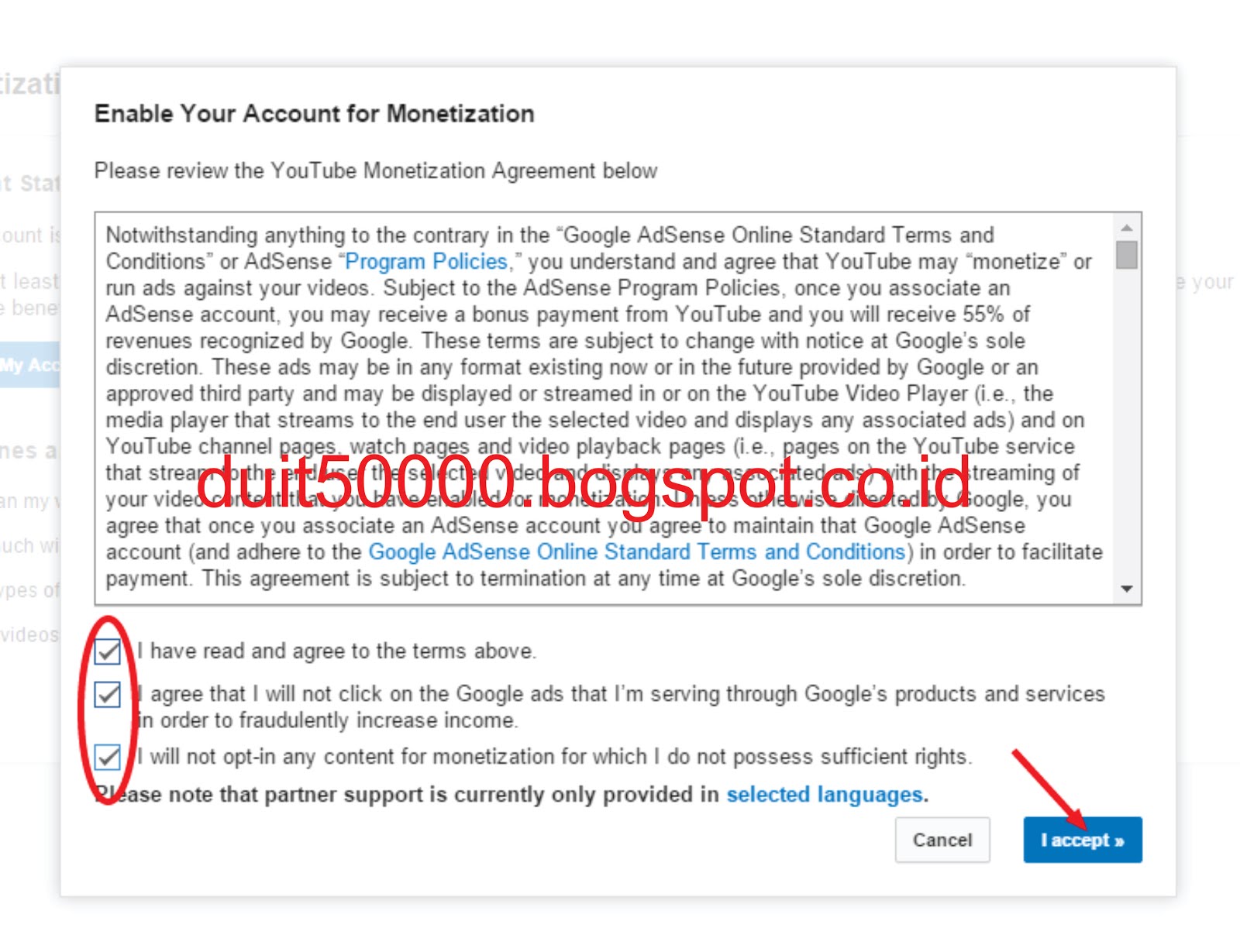Toggle the 'will not click on Google ads' checkbox

tap(107, 695)
